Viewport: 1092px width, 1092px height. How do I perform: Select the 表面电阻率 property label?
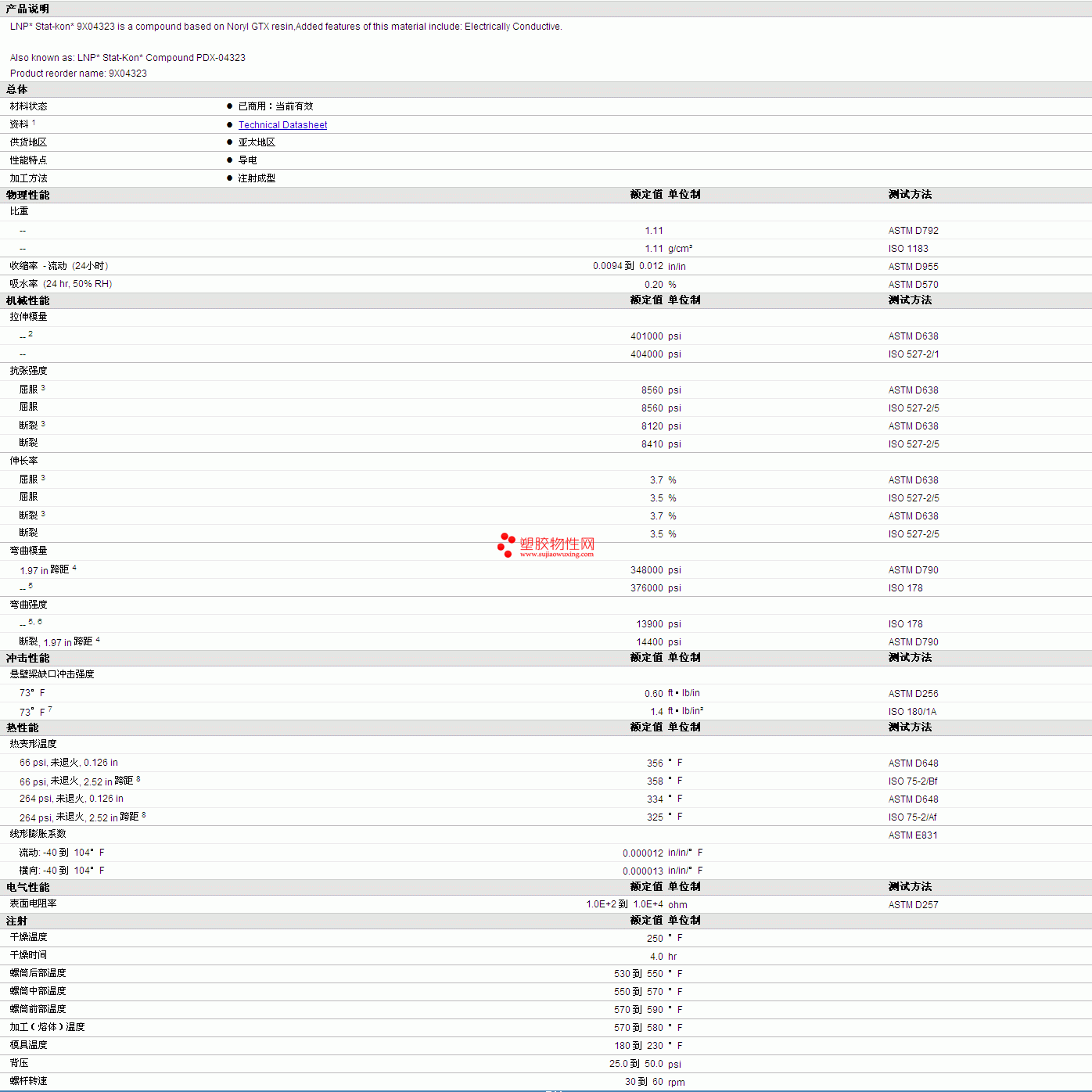(x=33, y=903)
